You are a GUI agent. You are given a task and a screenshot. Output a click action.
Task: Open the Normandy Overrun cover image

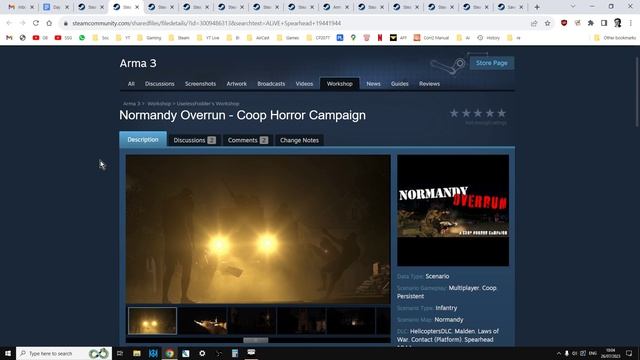453,210
